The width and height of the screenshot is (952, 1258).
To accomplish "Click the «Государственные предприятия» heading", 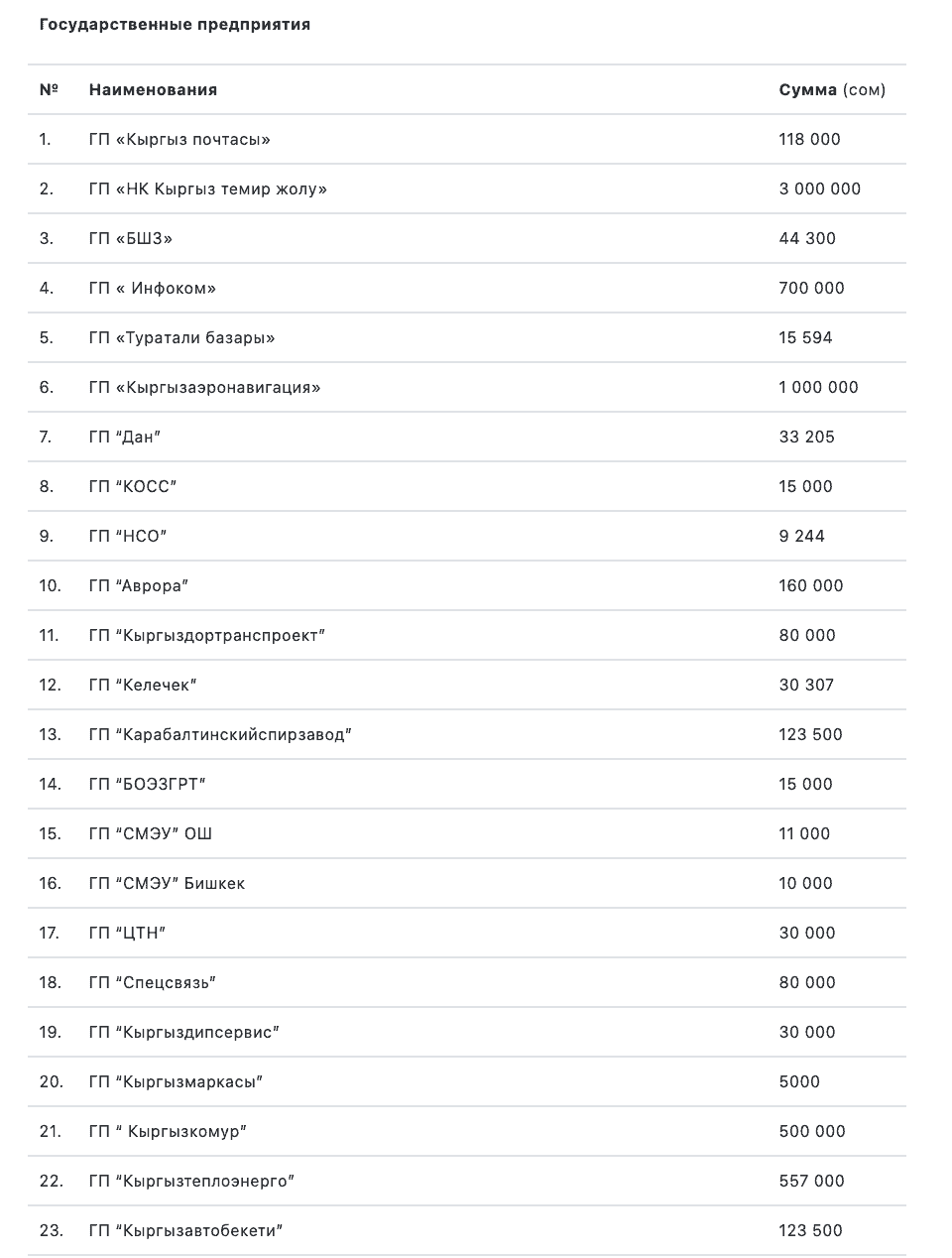I will pyautogui.click(x=175, y=25).
